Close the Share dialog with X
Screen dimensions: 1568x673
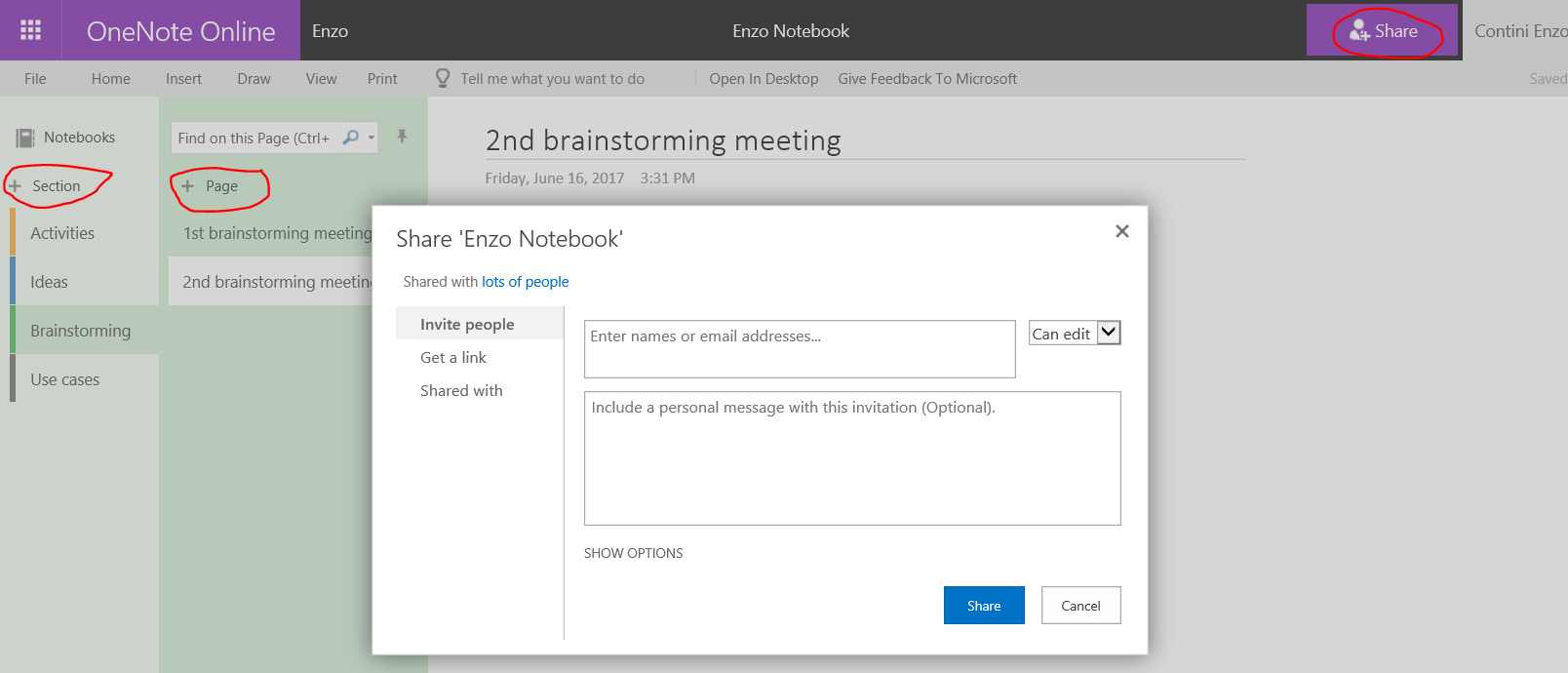1121,231
